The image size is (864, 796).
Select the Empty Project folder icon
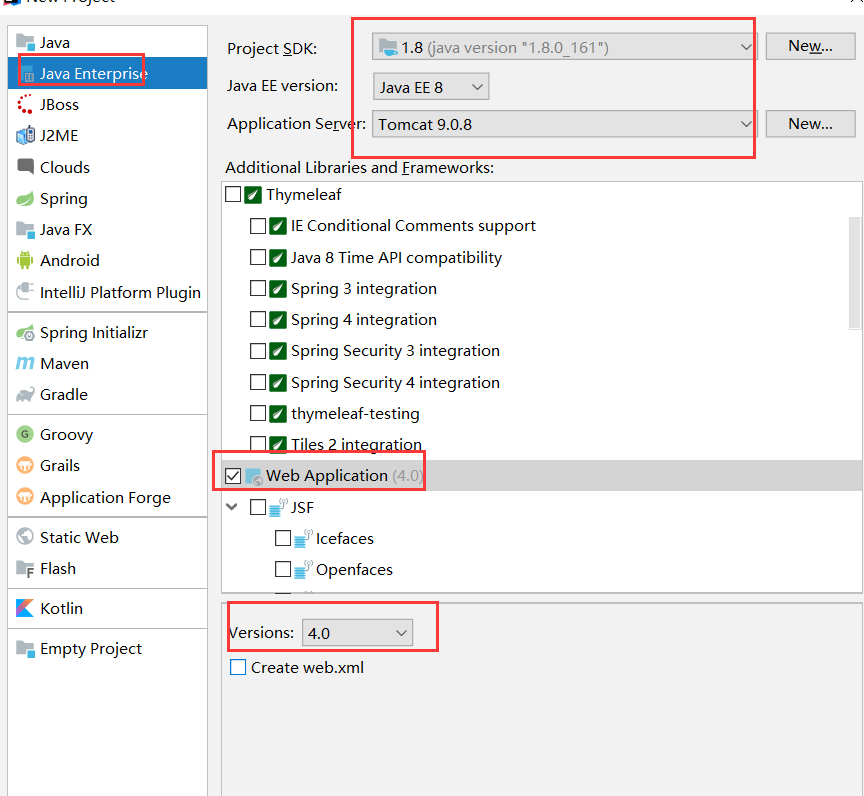[25, 648]
